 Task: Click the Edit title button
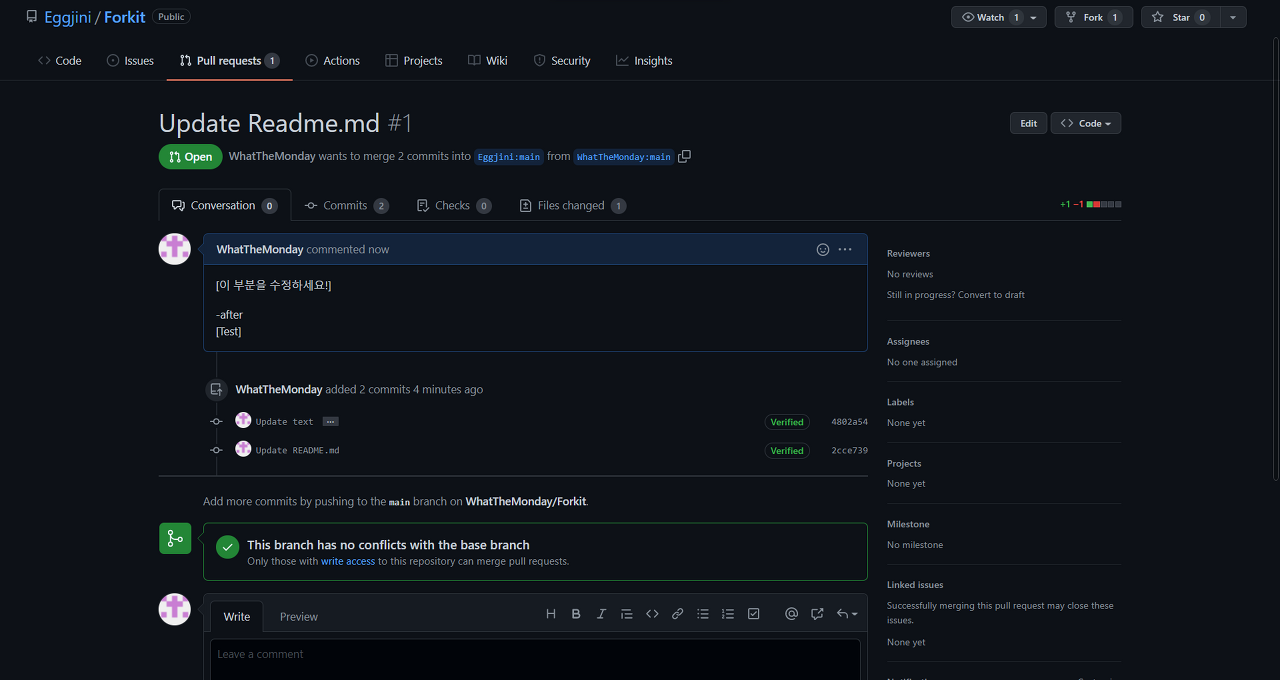[1029, 123]
